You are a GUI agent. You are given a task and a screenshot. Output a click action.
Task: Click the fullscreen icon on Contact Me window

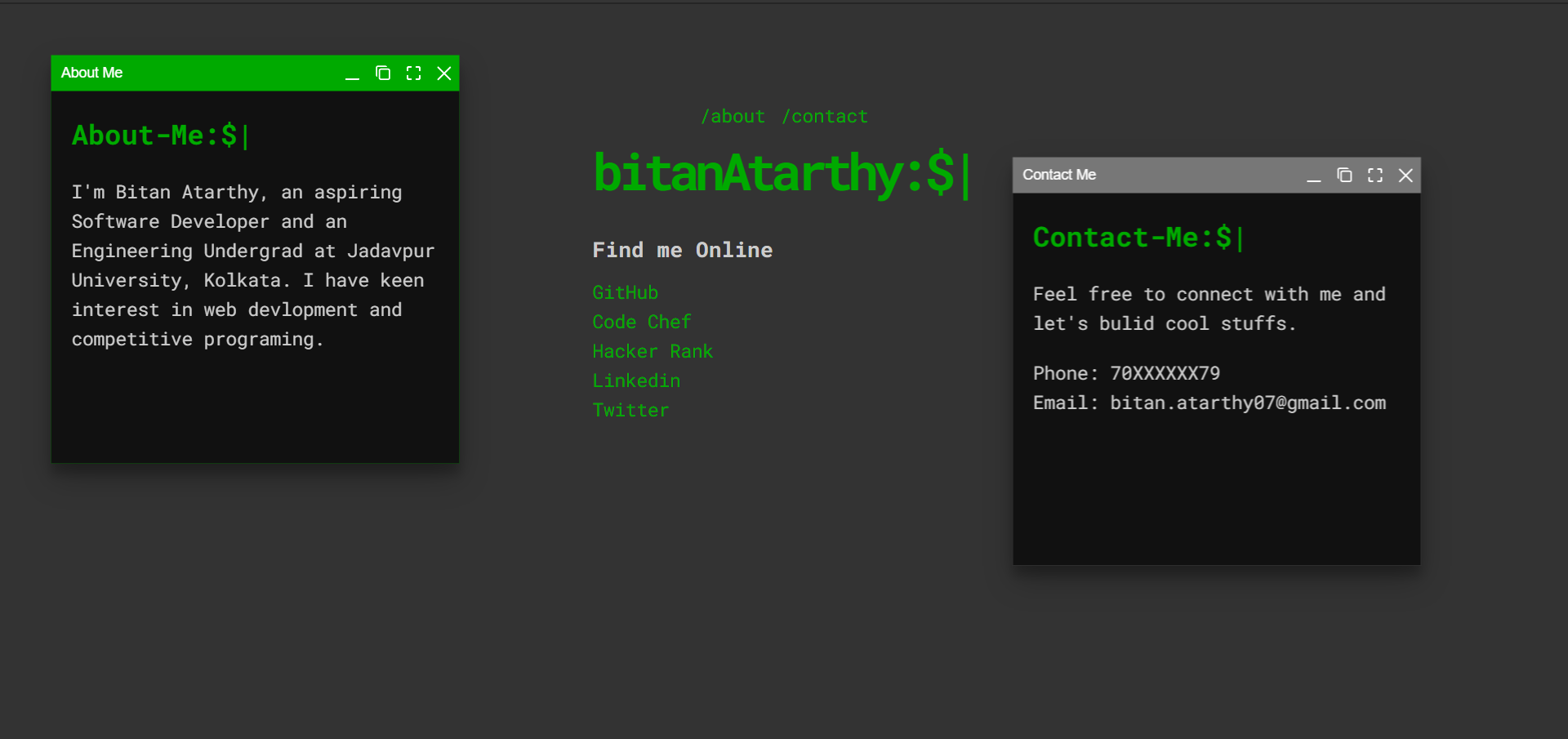coord(1374,175)
